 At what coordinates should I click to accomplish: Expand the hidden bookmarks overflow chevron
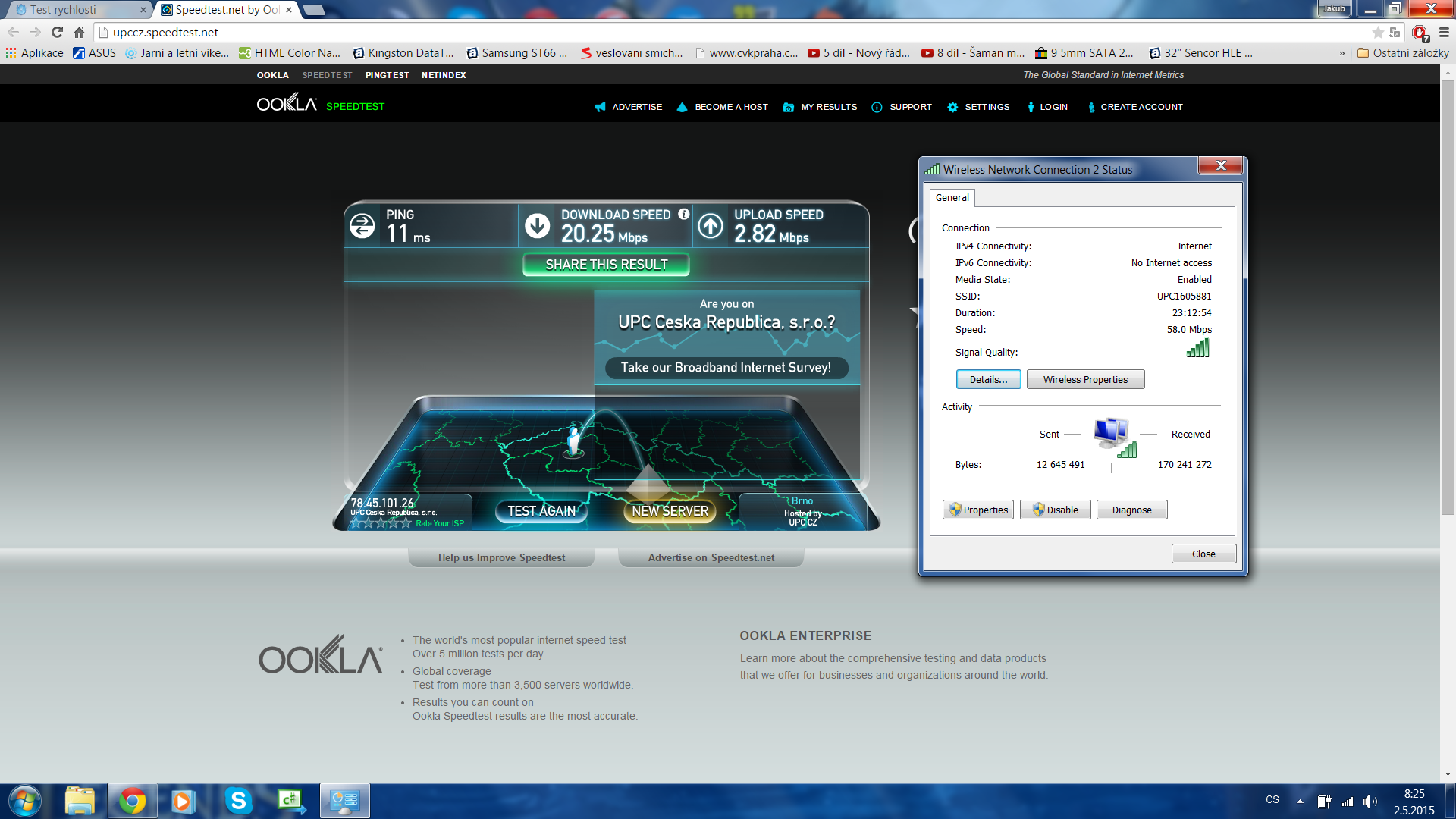click(1341, 53)
